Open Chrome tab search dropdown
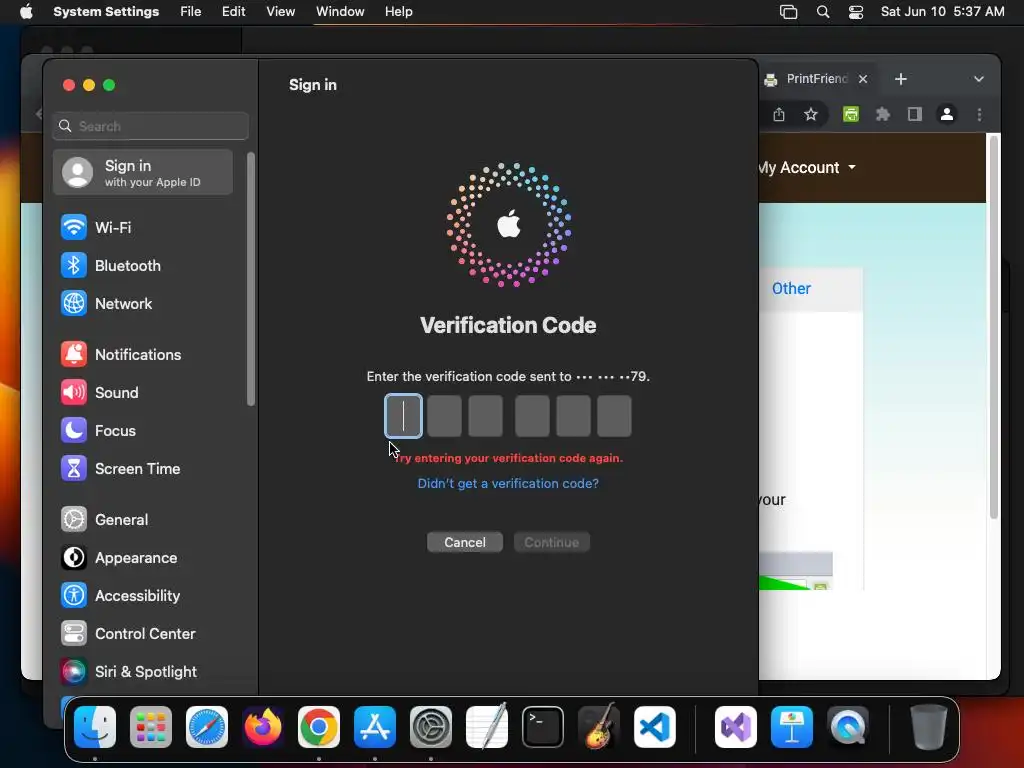Image resolution: width=1024 pixels, height=768 pixels. 978,79
